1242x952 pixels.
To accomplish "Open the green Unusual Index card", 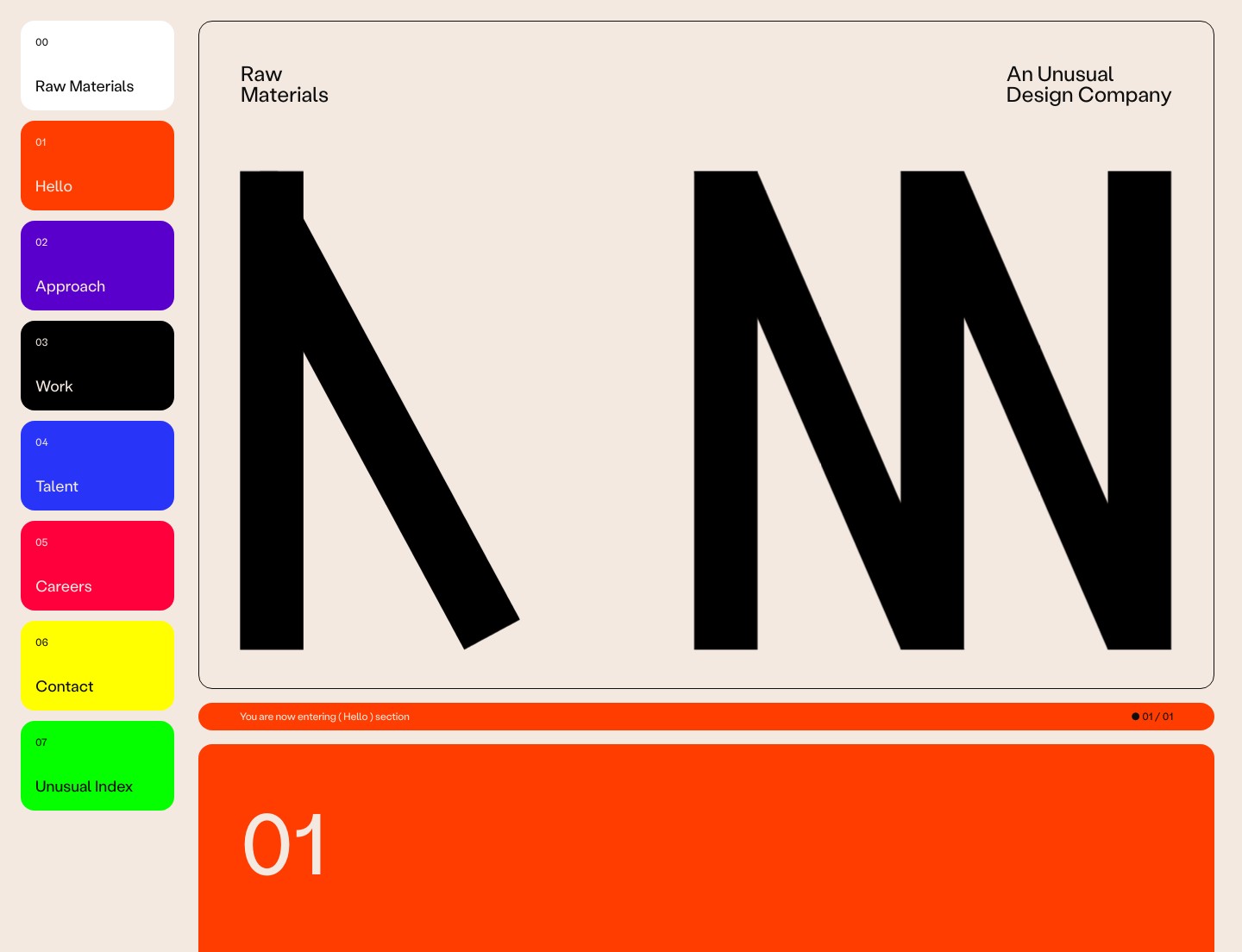I will [97, 766].
